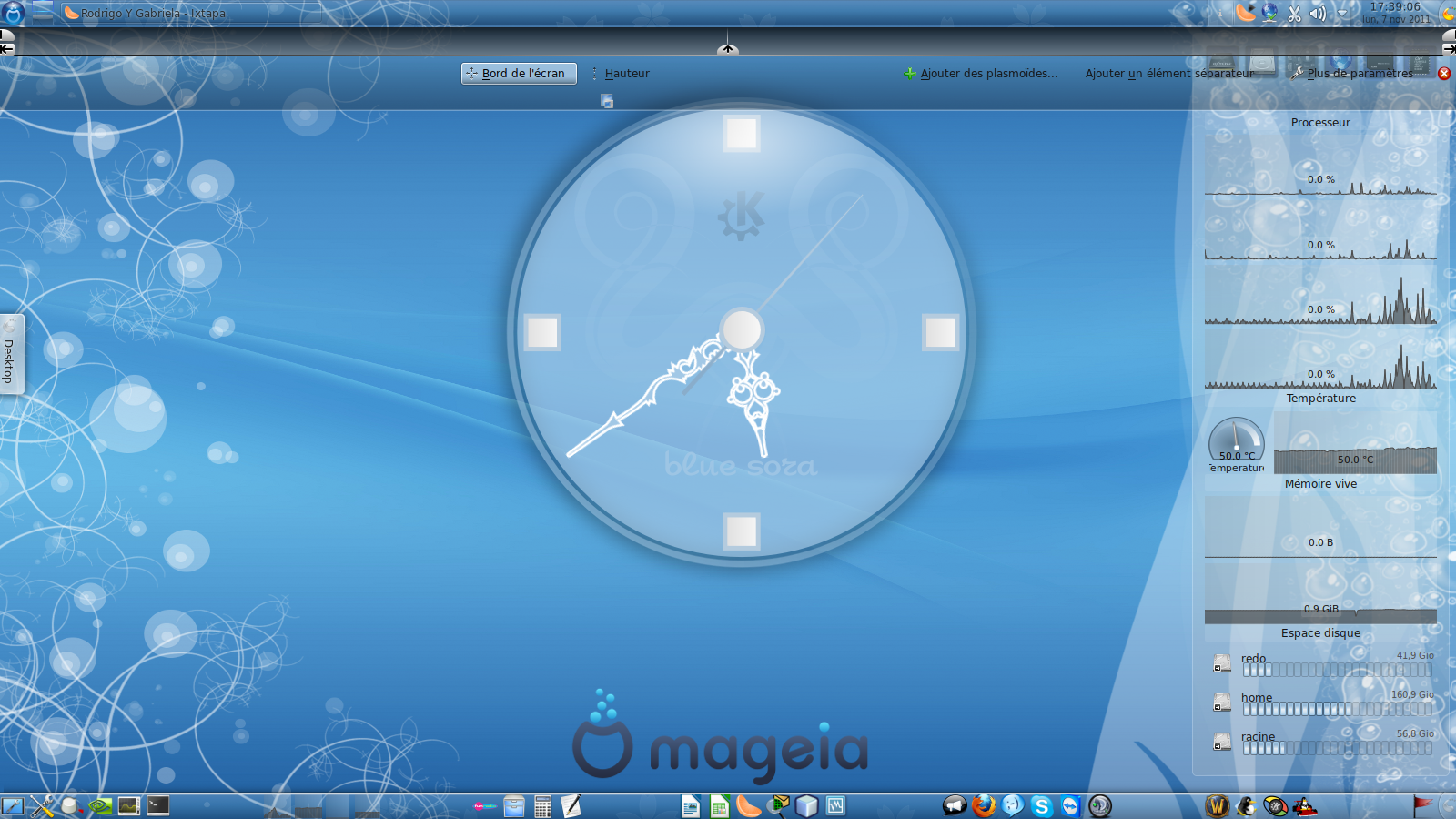Screen dimensions: 1456x819
Task: Click the "Espace disque" heading
Action: point(1320,633)
